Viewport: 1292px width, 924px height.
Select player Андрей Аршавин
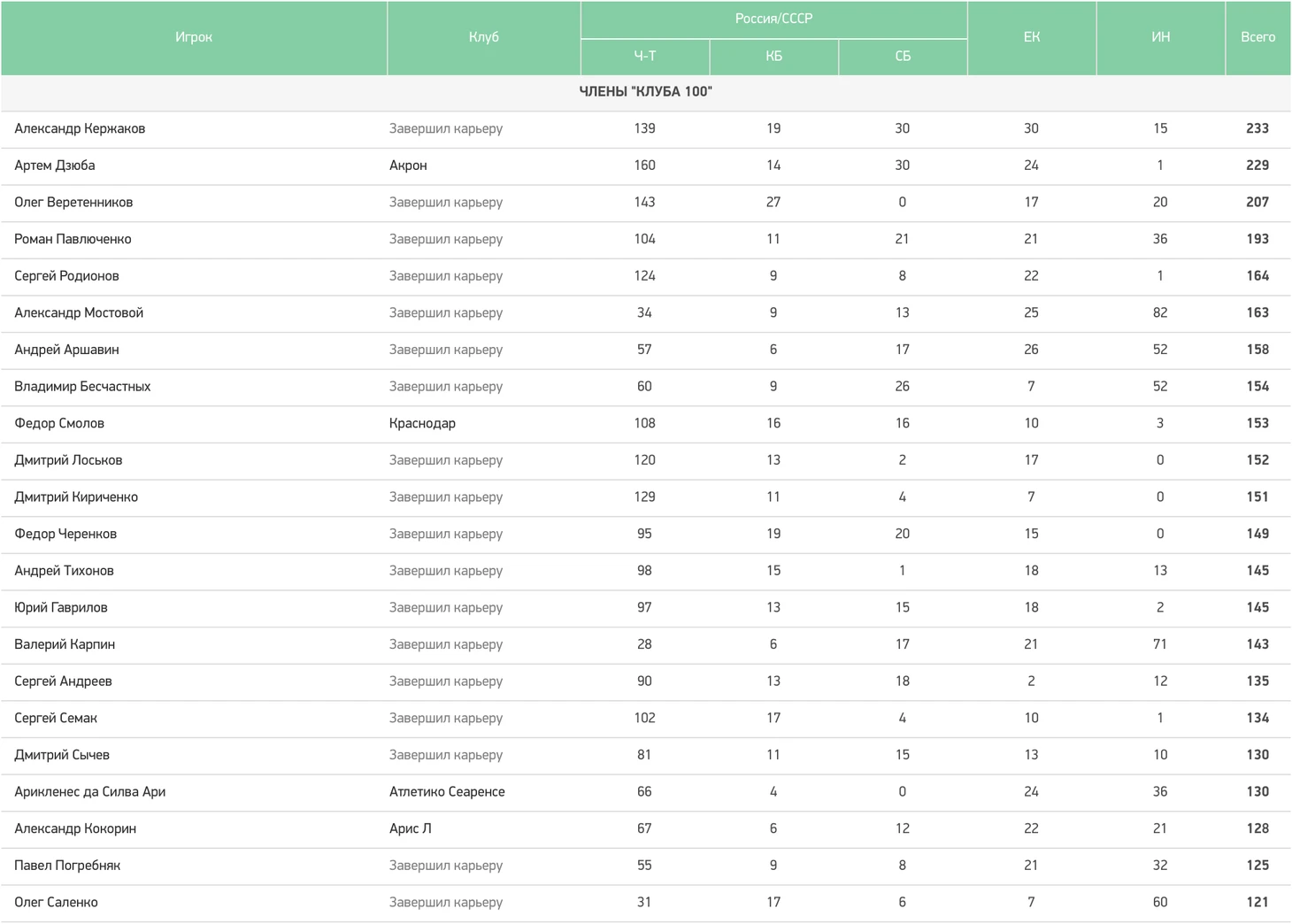coord(66,350)
